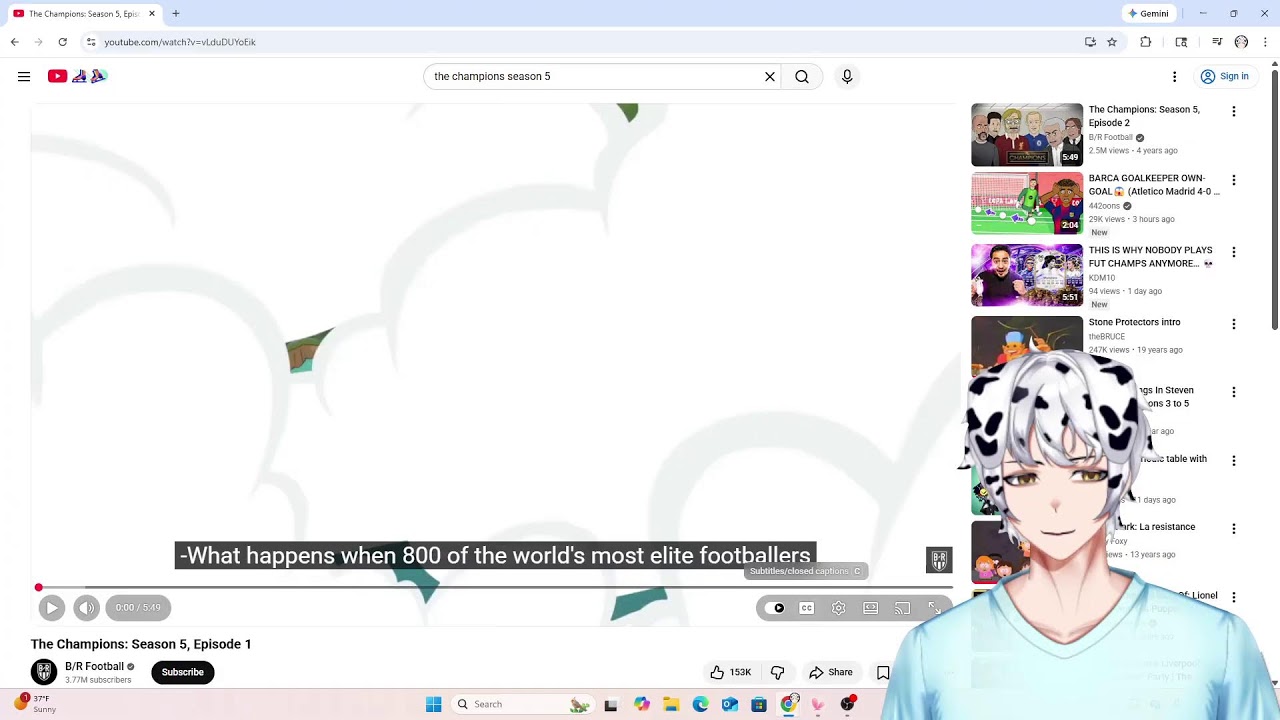
Task: Open YouTube settings three-dot menu beside Sign in
Action: click(1174, 76)
